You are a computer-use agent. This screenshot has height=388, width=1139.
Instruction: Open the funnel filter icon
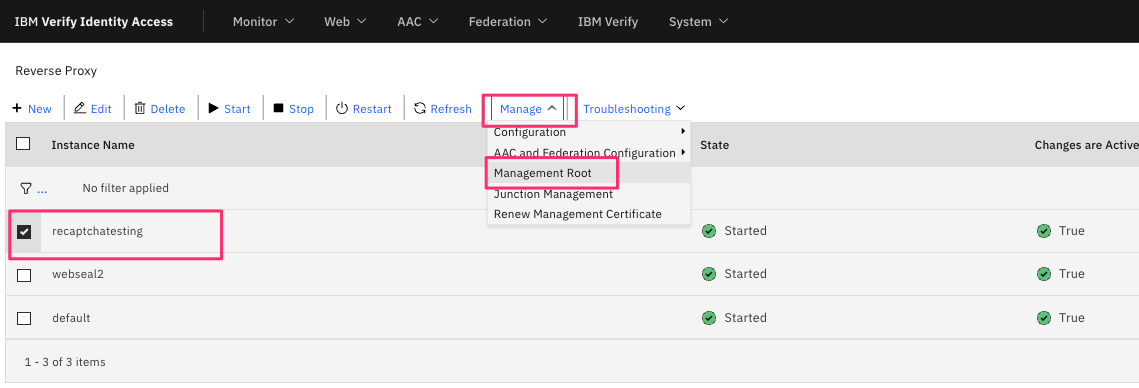pos(25,188)
